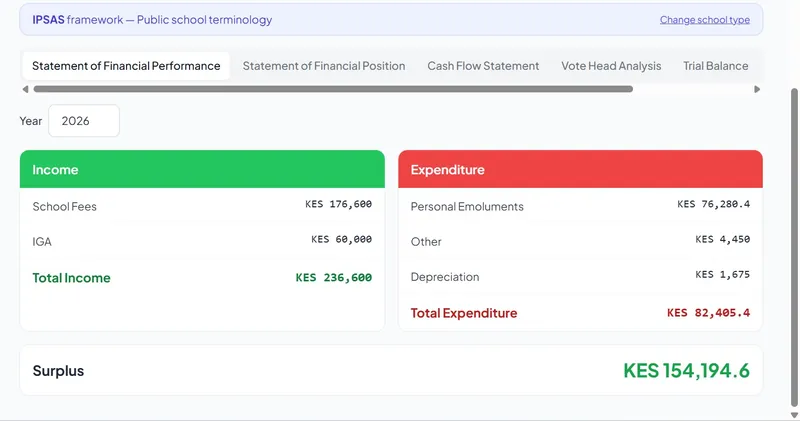Click the IPSAS framework banner text

pyautogui.click(x=152, y=20)
